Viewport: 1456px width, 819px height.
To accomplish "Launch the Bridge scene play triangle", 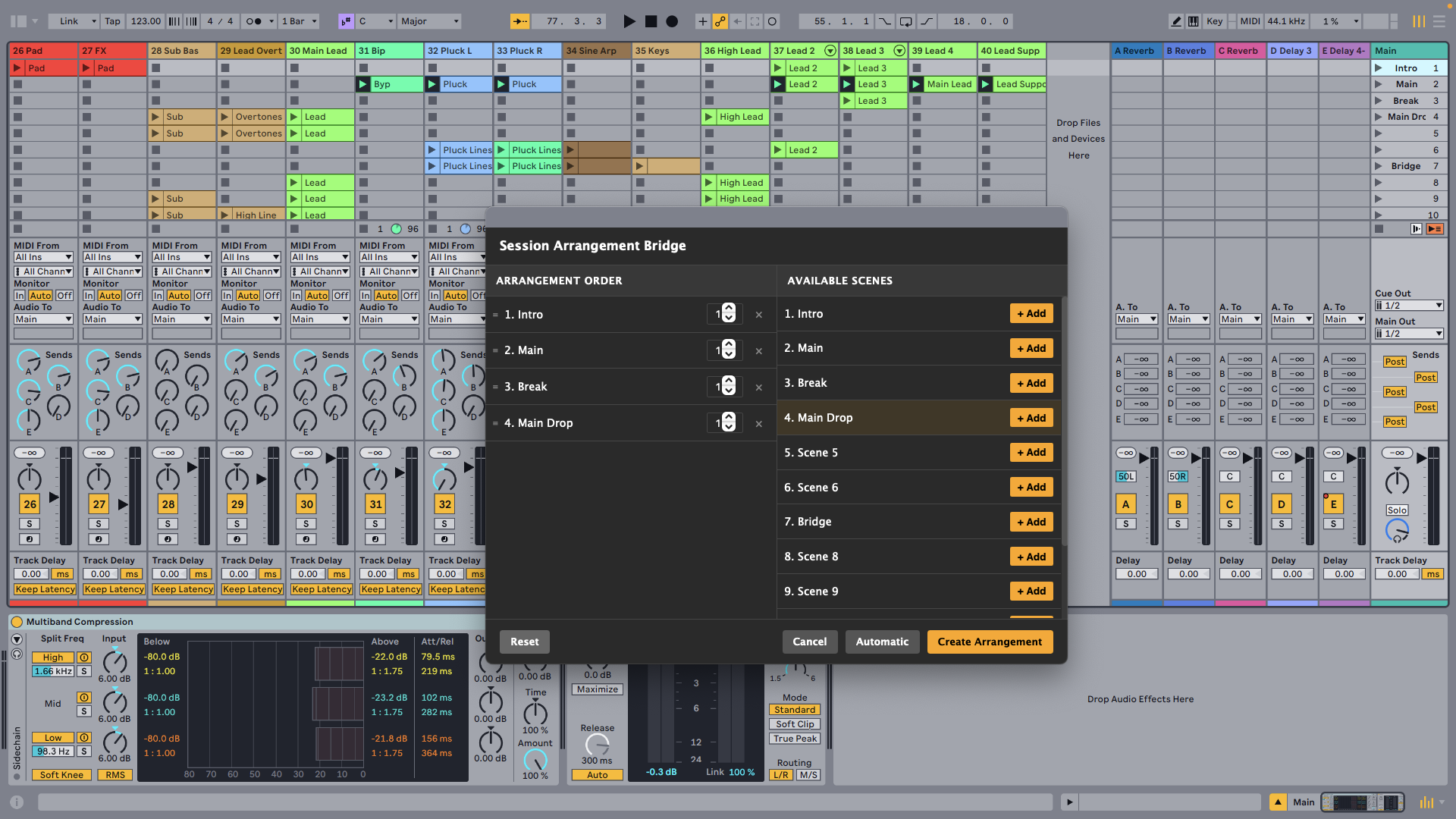I will [1379, 166].
